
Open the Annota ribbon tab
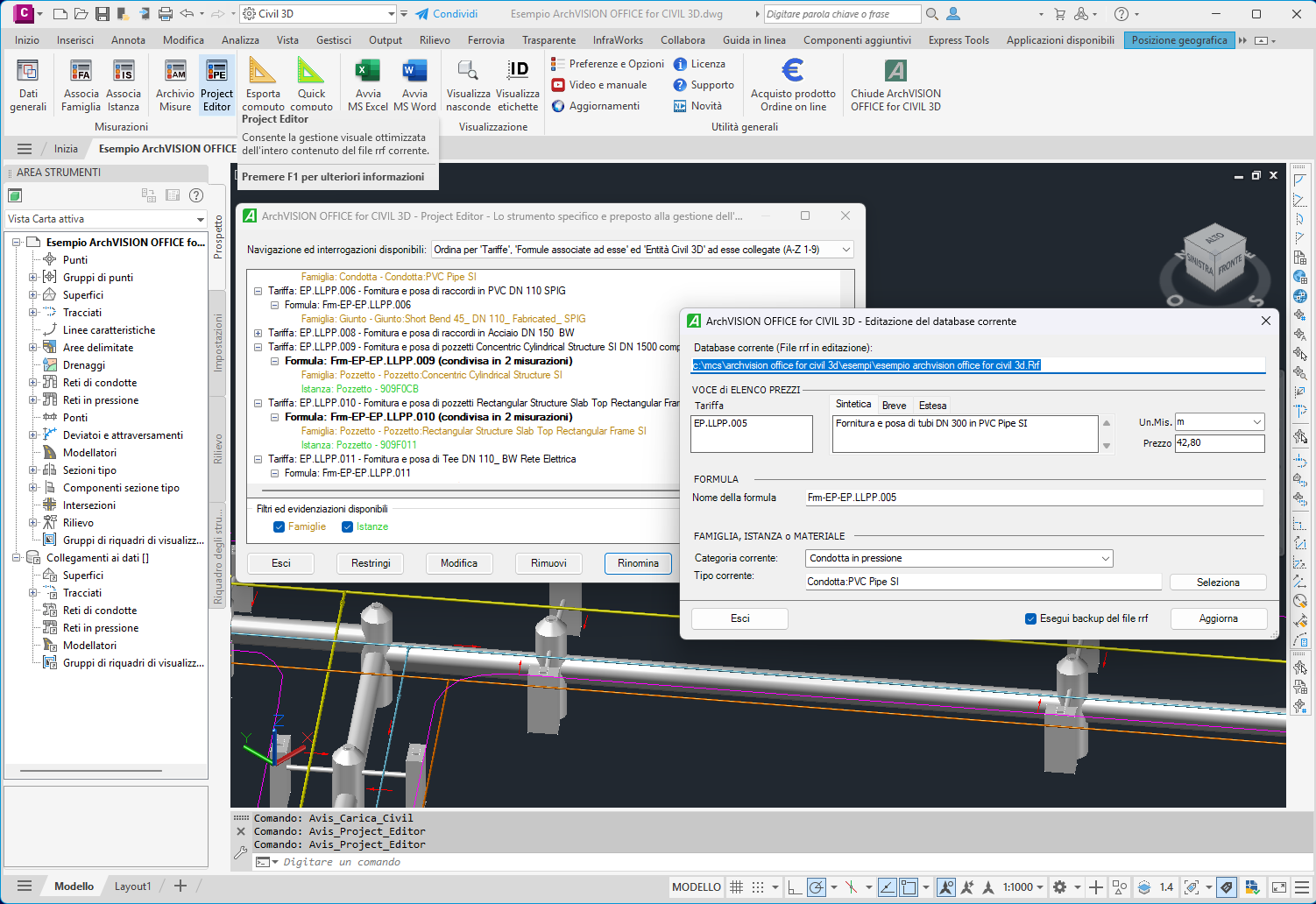(x=128, y=40)
